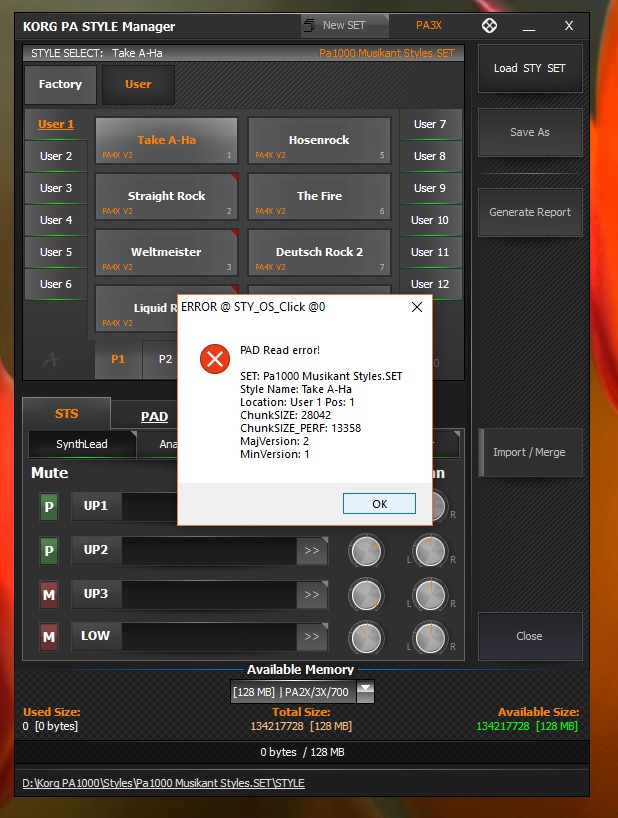618x818 pixels.
Task: Select the User 10 bank
Action: point(430,220)
